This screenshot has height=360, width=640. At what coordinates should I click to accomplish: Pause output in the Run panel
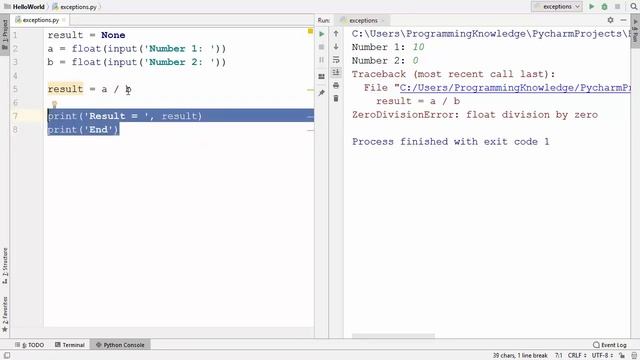coord(322,60)
